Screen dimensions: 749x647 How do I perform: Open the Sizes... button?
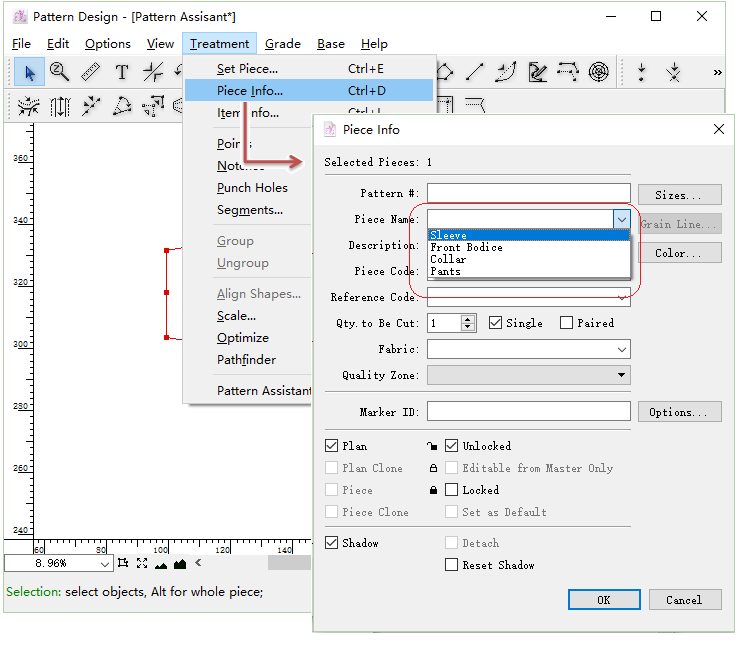pyautogui.click(x=680, y=195)
